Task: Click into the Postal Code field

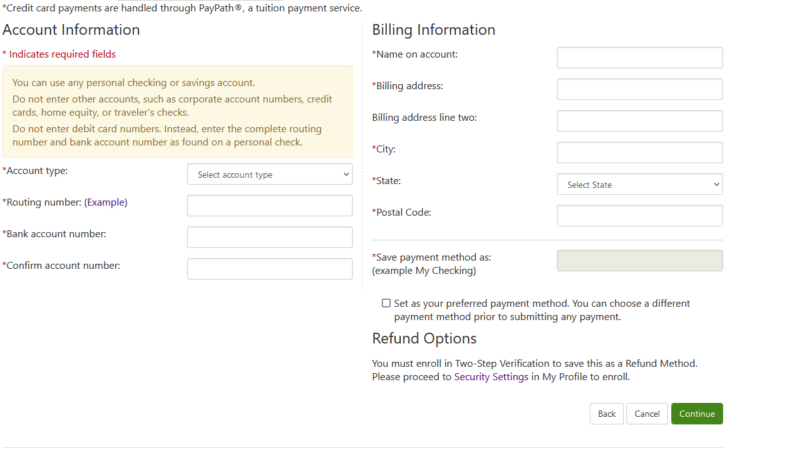Action: 639,216
